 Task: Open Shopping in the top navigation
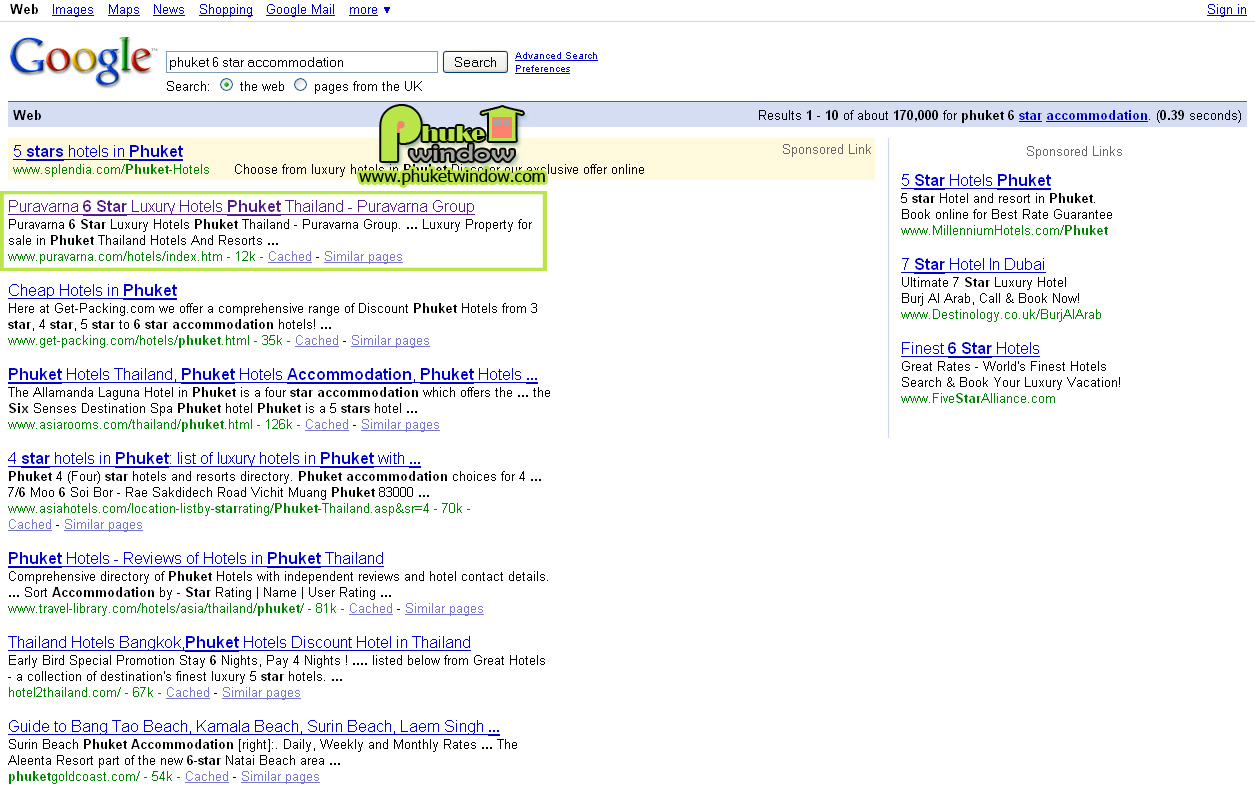tap(226, 10)
